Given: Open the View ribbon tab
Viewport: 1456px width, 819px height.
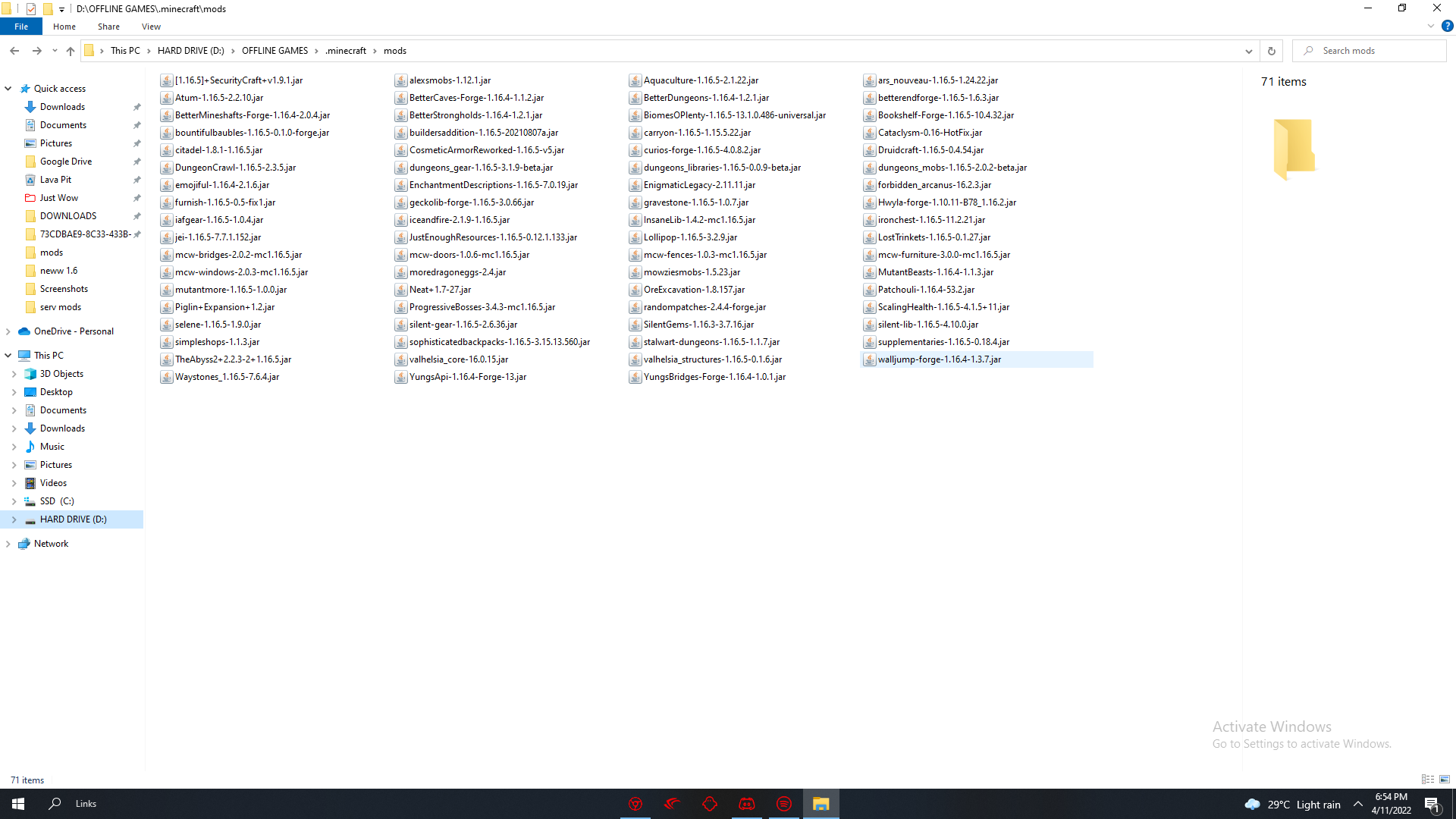Looking at the screenshot, I should [x=151, y=27].
